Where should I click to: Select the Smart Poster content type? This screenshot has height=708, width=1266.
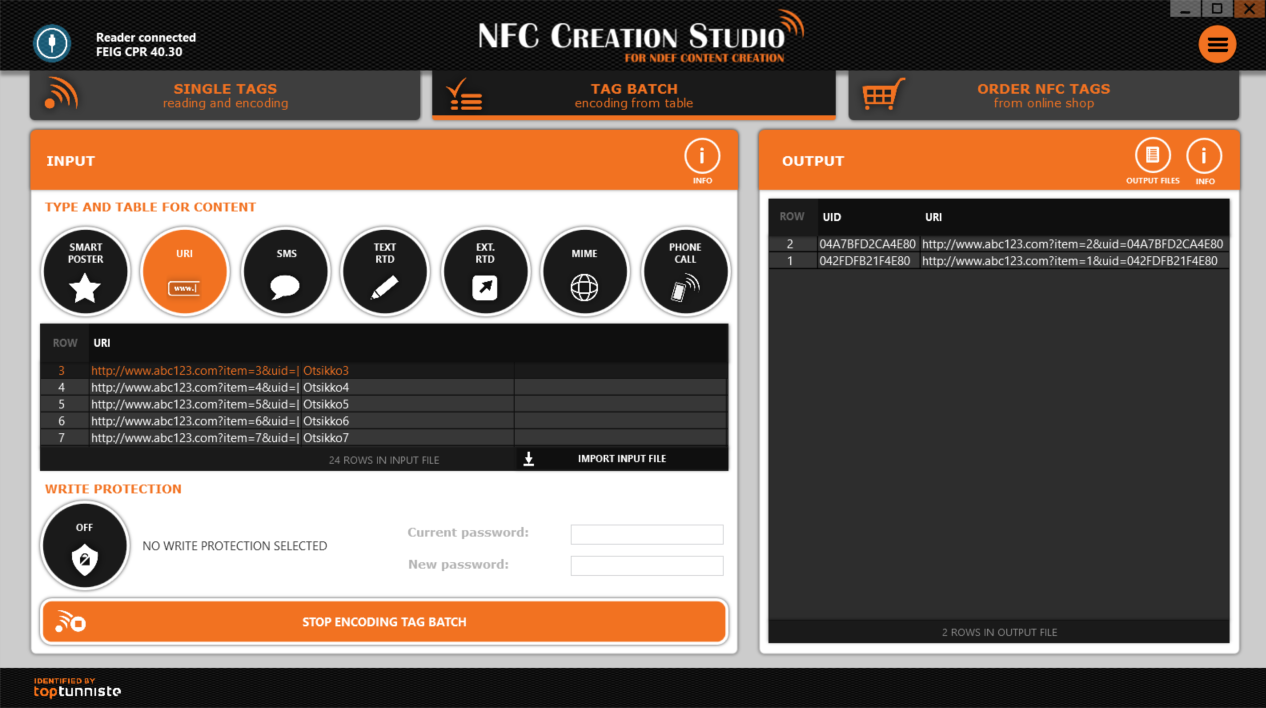pos(85,271)
